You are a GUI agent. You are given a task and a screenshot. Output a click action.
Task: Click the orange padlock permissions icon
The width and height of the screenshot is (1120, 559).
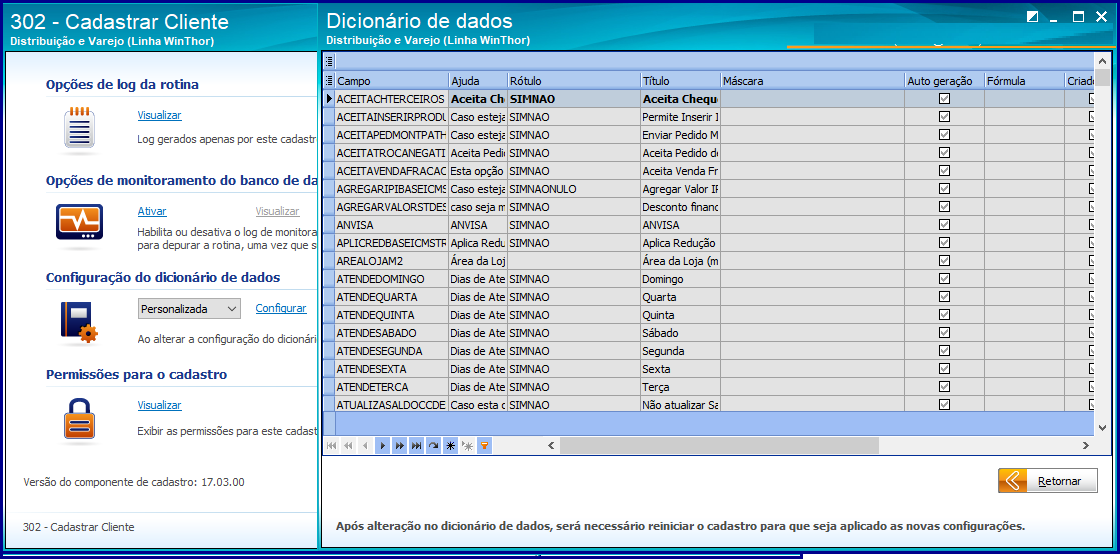click(79, 419)
